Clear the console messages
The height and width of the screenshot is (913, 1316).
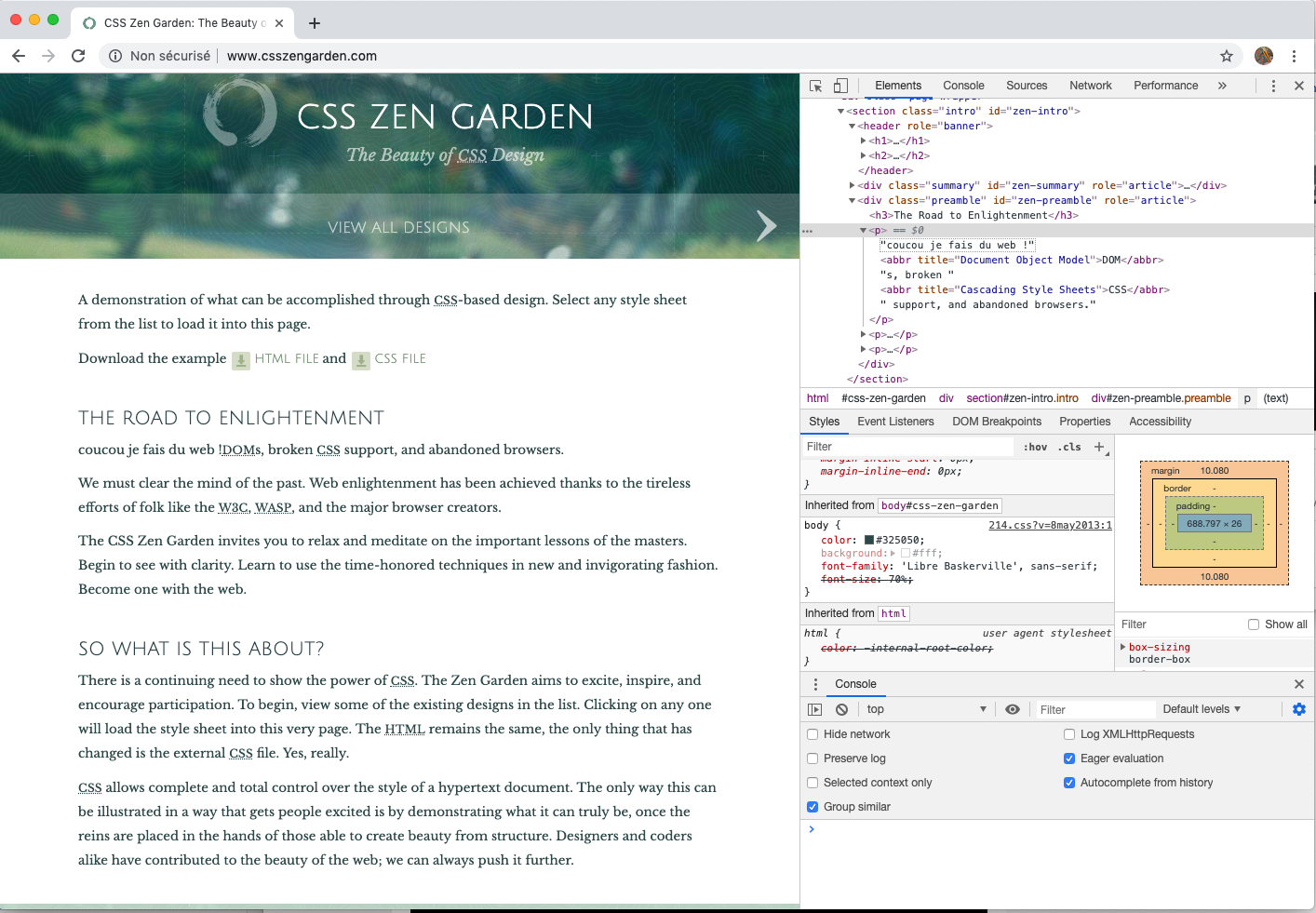840,708
